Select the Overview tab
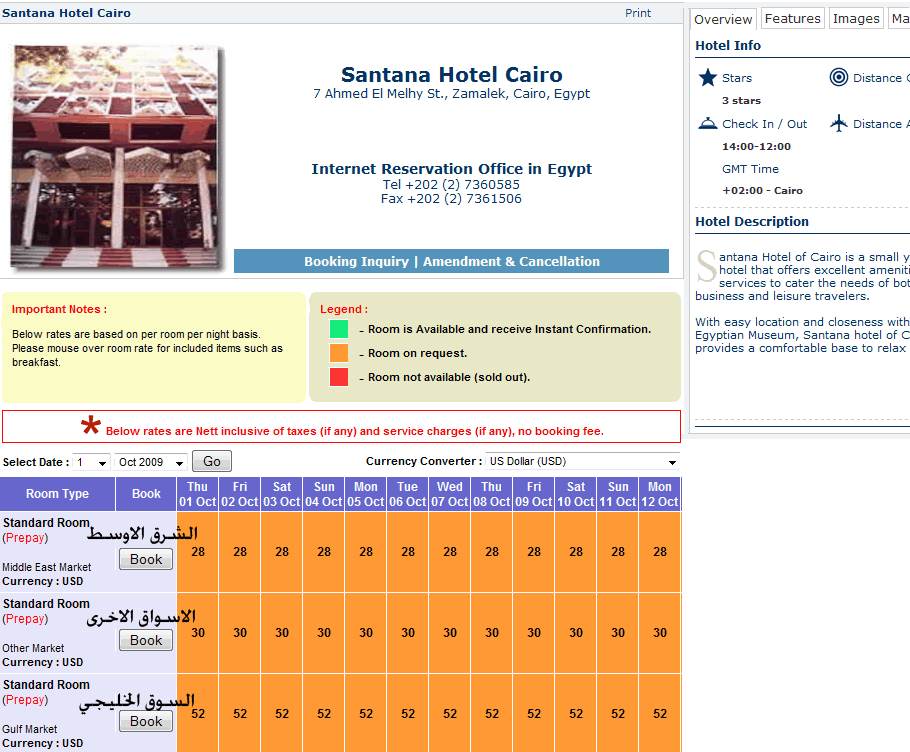The height and width of the screenshot is (752, 910). pyautogui.click(x=723, y=19)
